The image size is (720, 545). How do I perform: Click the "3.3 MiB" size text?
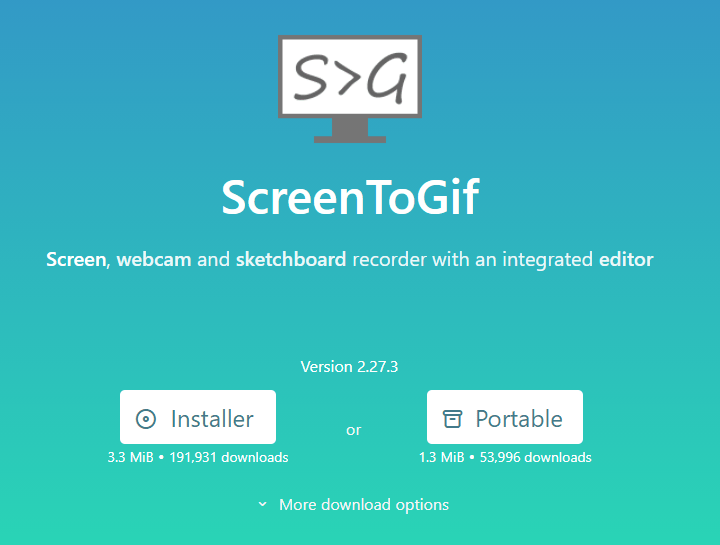(x=130, y=457)
